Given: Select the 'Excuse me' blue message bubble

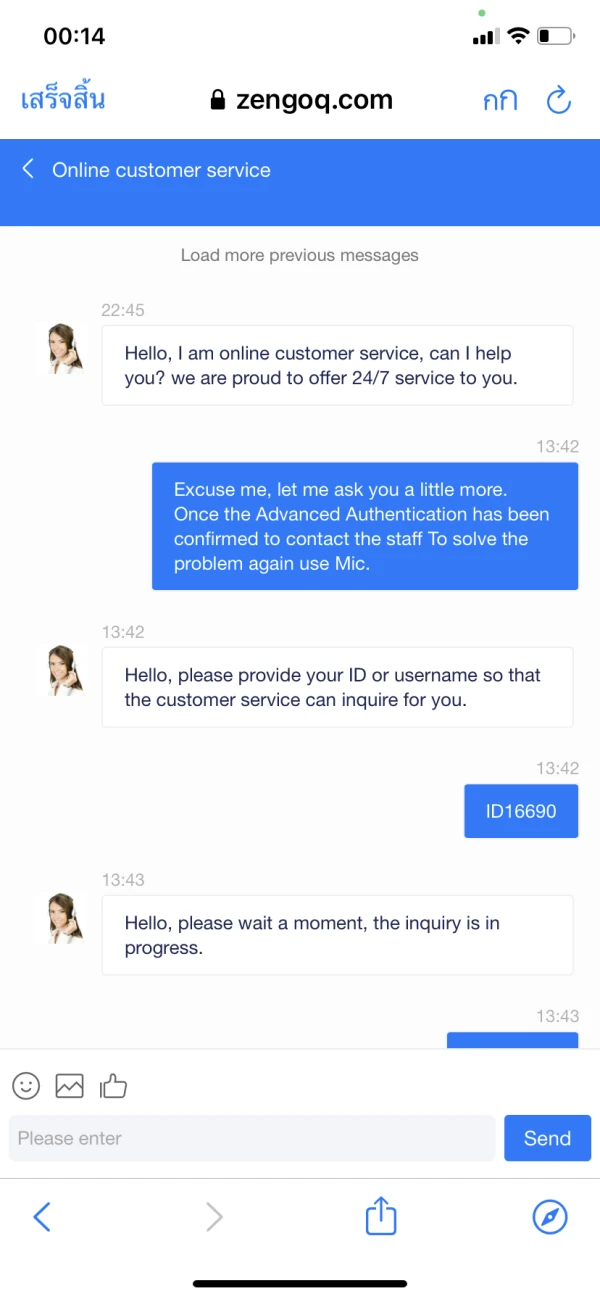Looking at the screenshot, I should (x=365, y=526).
